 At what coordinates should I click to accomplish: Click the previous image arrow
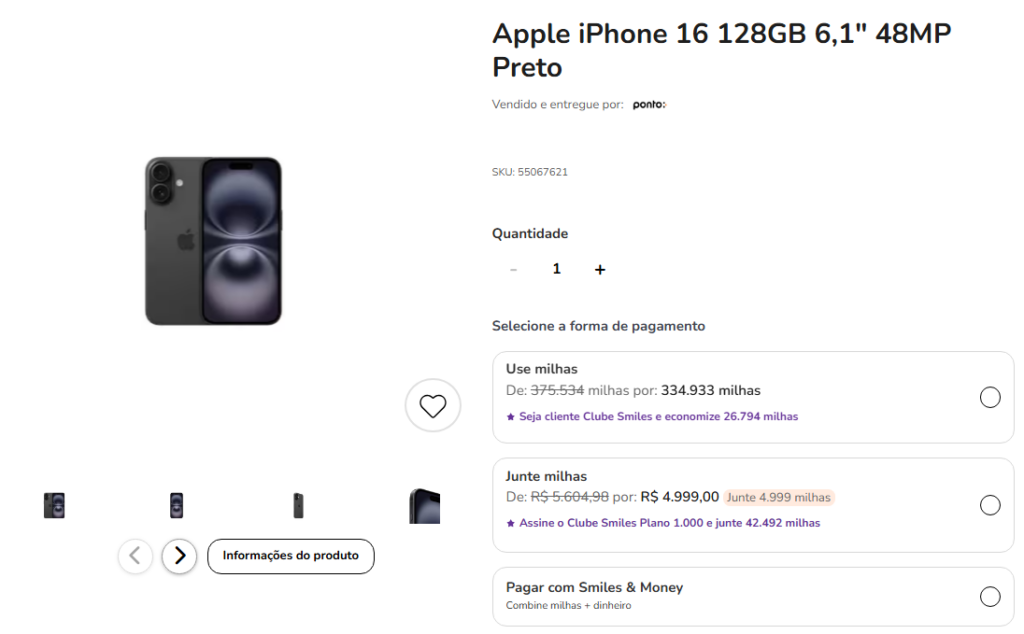pyautogui.click(x=135, y=556)
